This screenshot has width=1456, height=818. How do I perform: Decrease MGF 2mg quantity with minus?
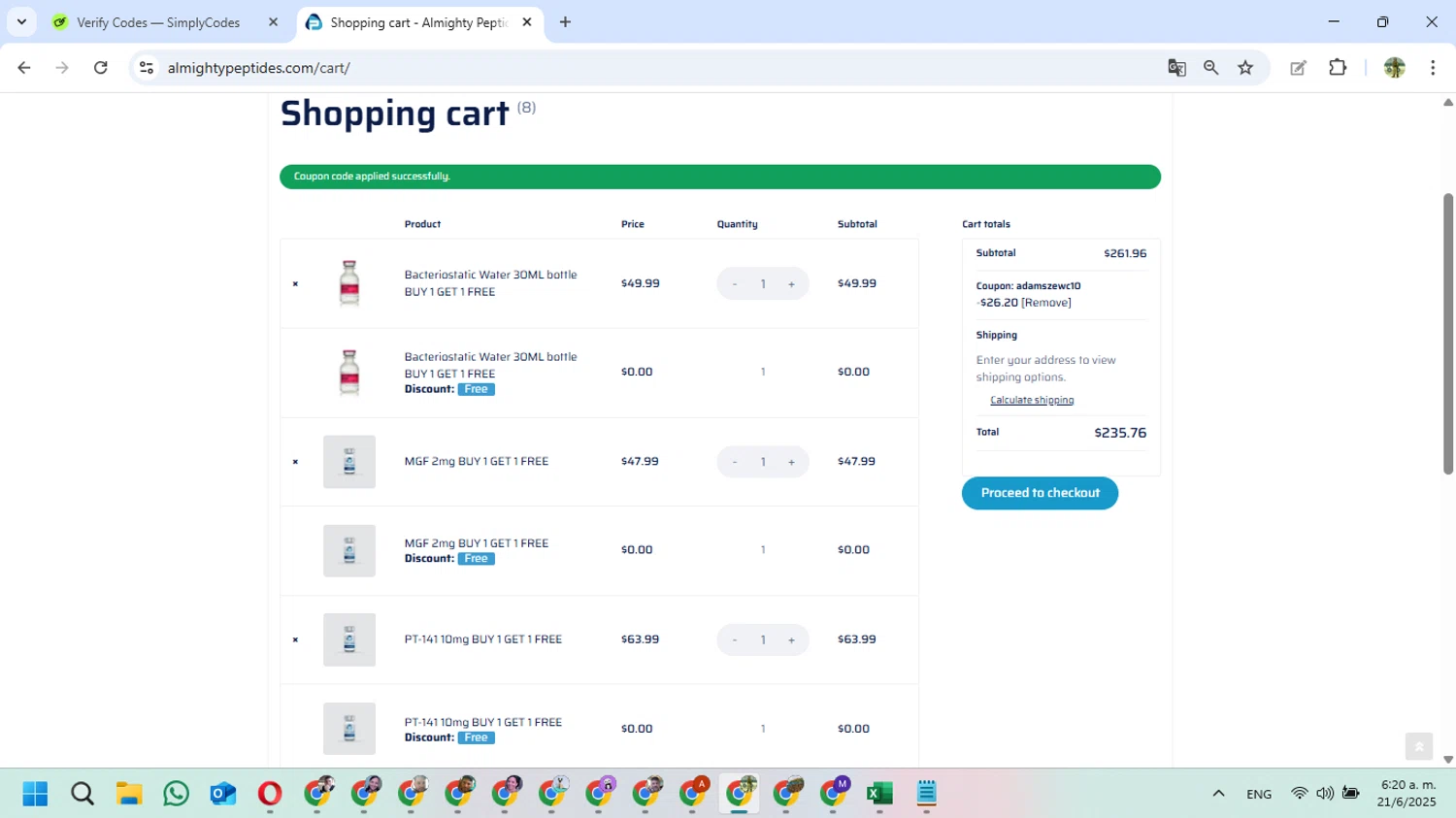coord(735,462)
